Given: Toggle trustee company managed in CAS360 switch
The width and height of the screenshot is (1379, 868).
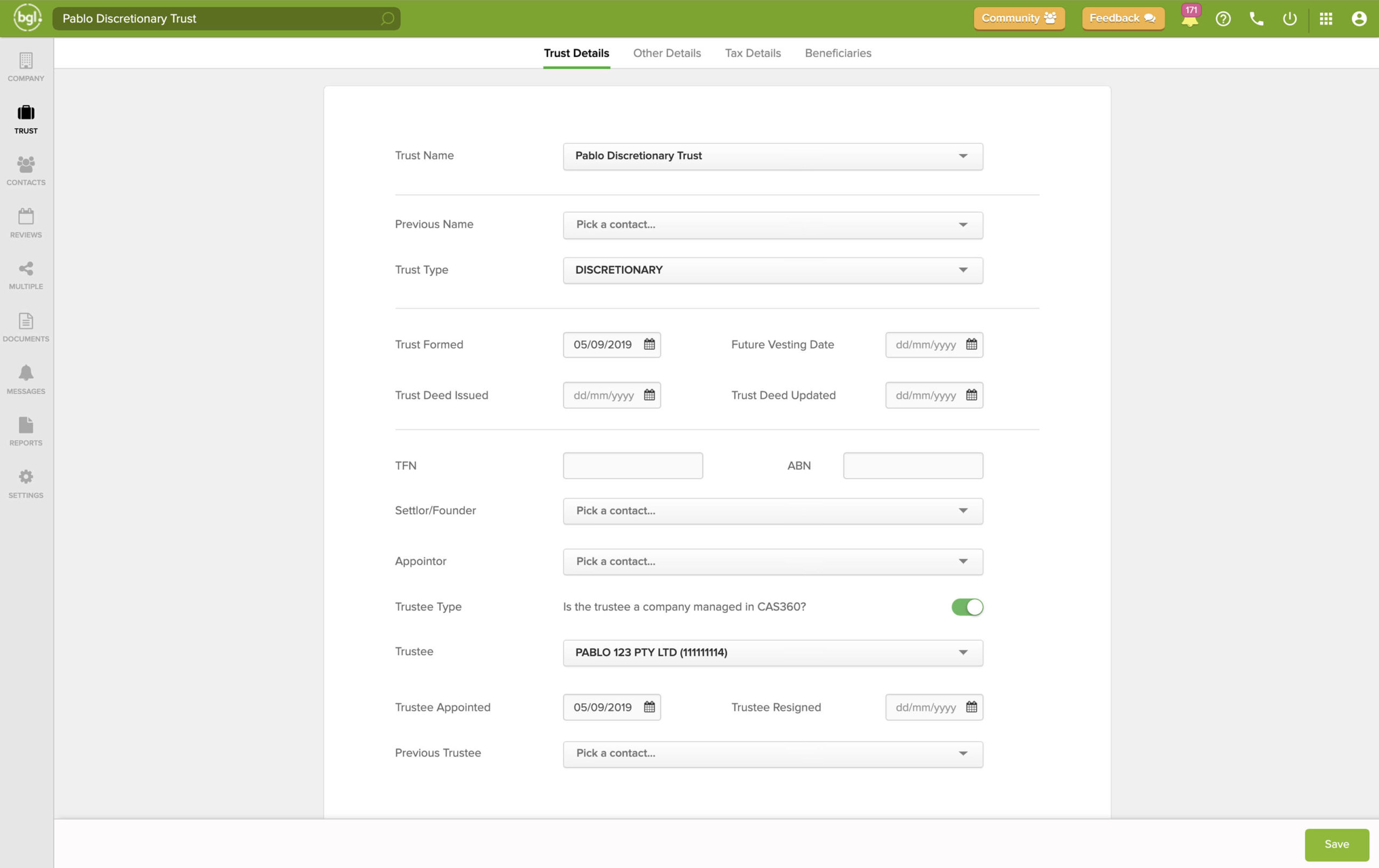Looking at the screenshot, I should tap(967, 606).
